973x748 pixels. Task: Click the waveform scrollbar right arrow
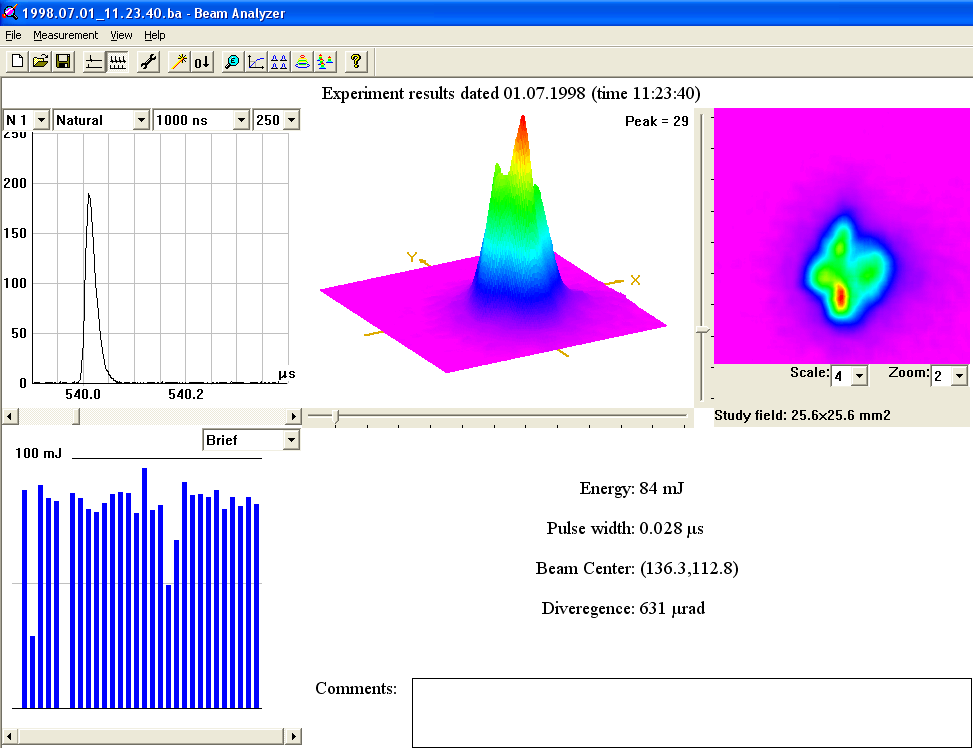tap(294, 416)
